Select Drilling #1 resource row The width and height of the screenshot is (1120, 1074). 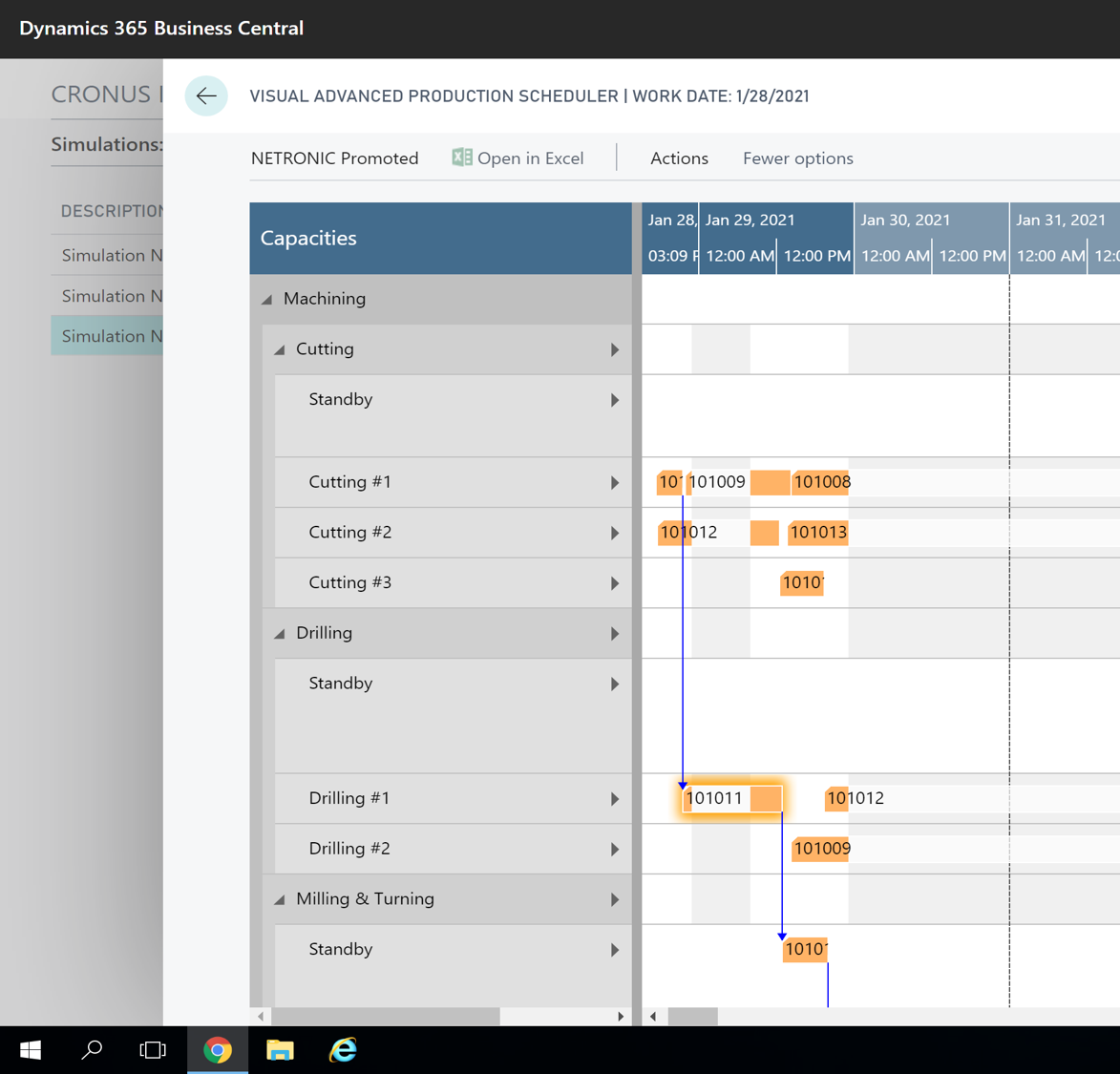(x=454, y=798)
